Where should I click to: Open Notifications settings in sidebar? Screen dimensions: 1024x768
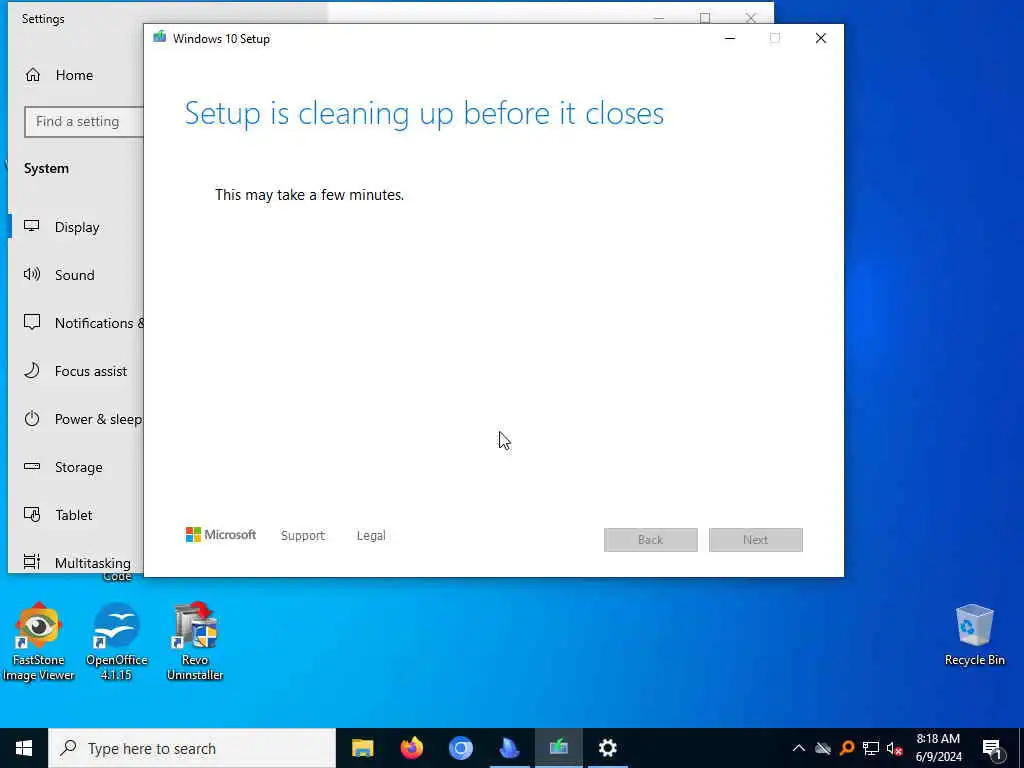point(76,323)
